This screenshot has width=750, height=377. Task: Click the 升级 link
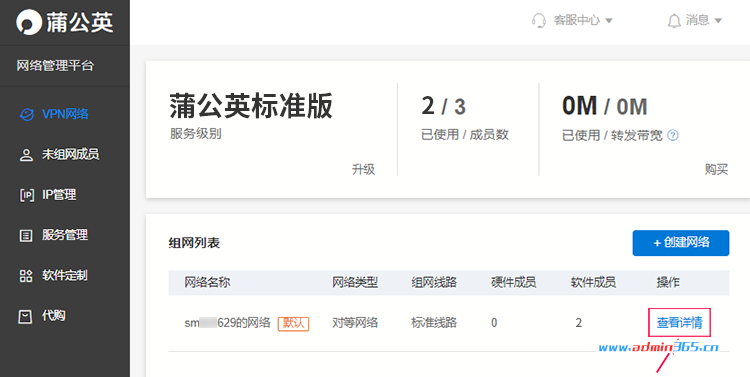click(364, 169)
